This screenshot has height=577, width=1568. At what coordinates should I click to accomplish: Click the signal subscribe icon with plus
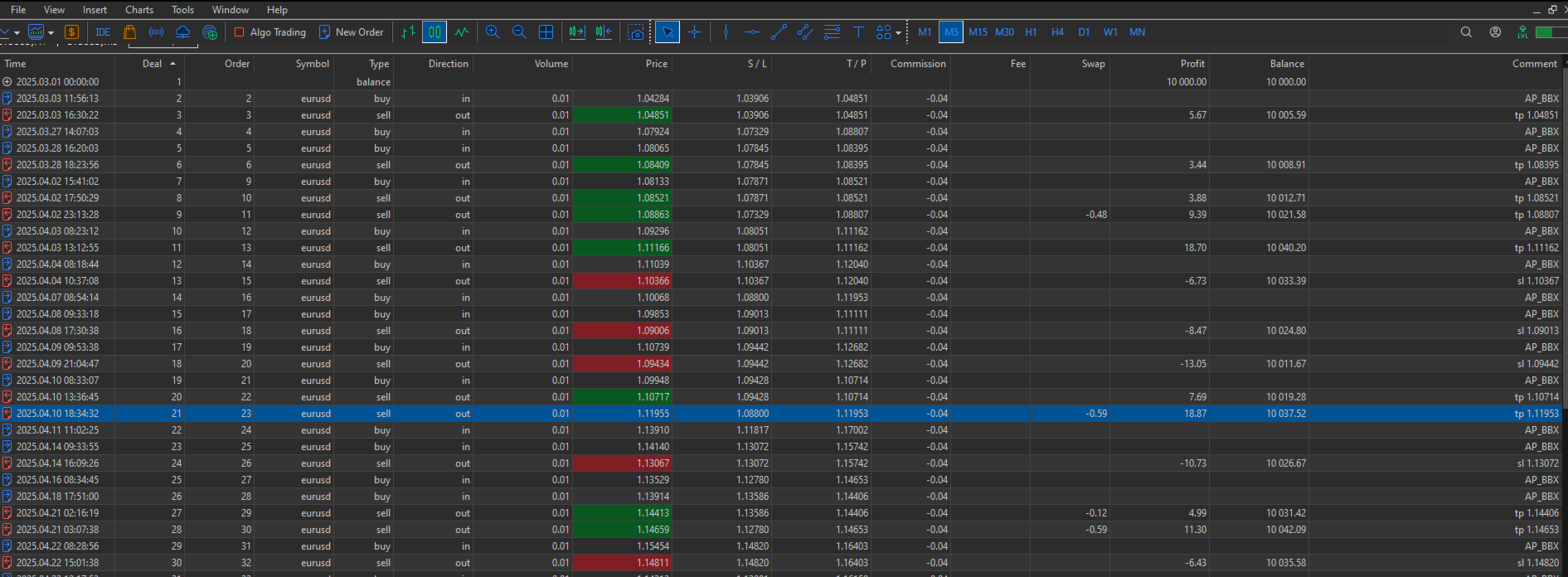[x=210, y=32]
